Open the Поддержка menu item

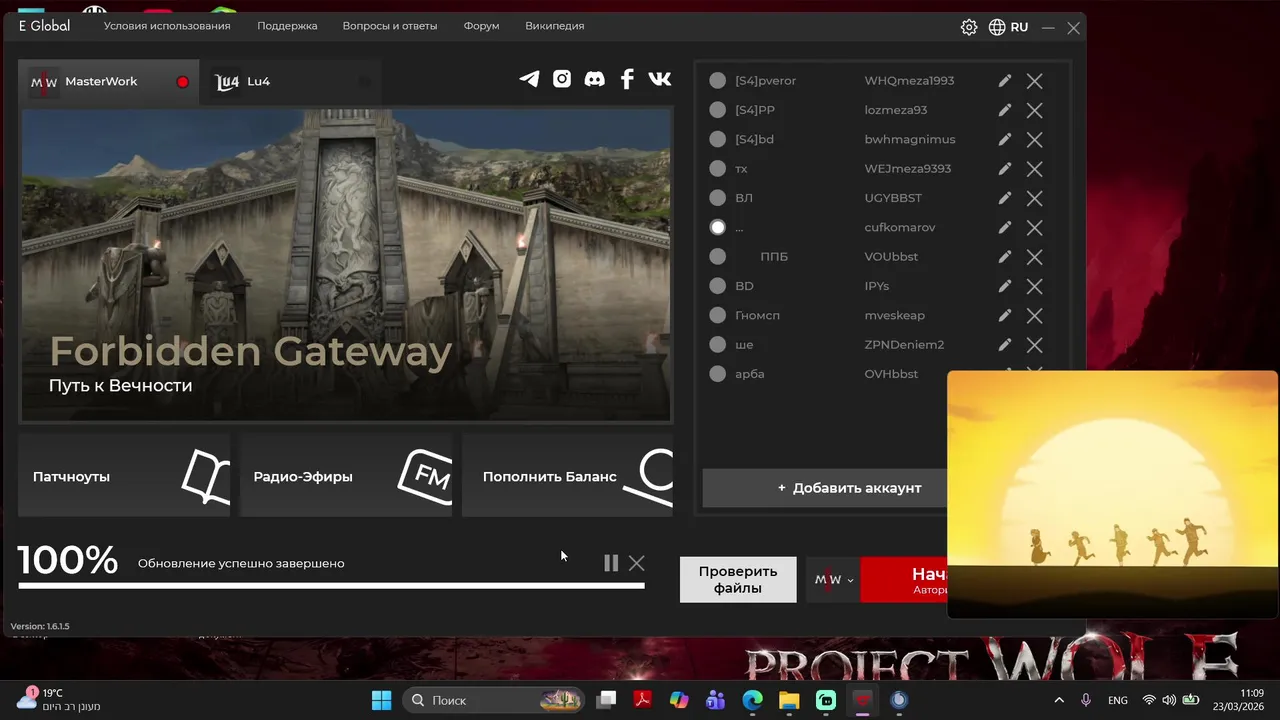point(287,26)
